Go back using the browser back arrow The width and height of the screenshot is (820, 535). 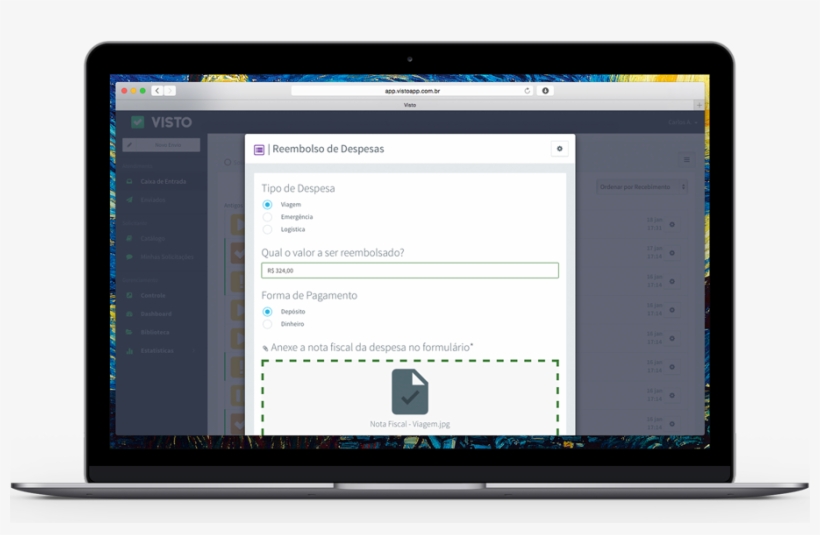157,91
